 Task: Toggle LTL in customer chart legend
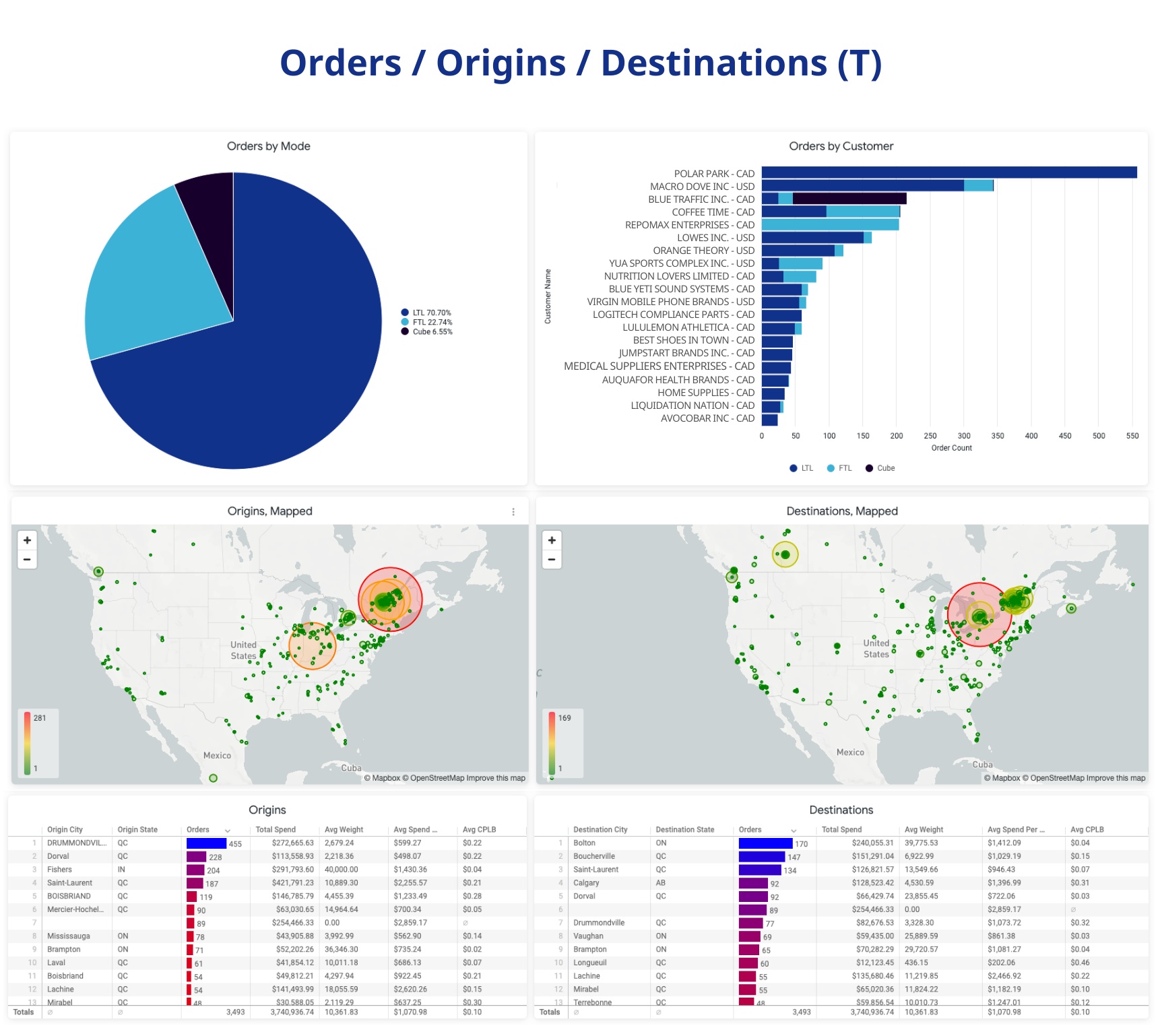pos(802,468)
